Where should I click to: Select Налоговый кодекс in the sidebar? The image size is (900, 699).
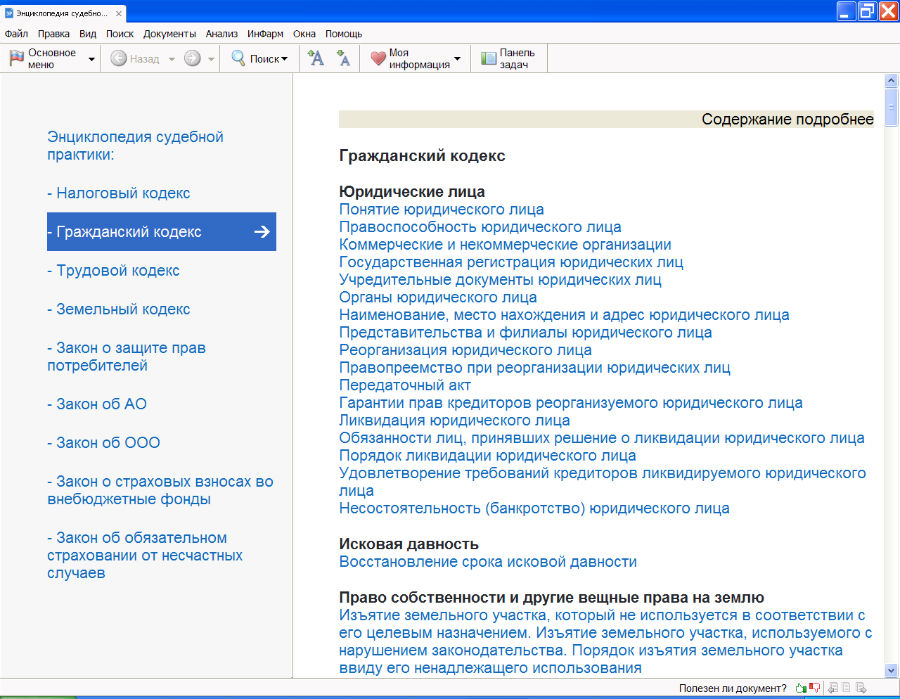tap(118, 193)
